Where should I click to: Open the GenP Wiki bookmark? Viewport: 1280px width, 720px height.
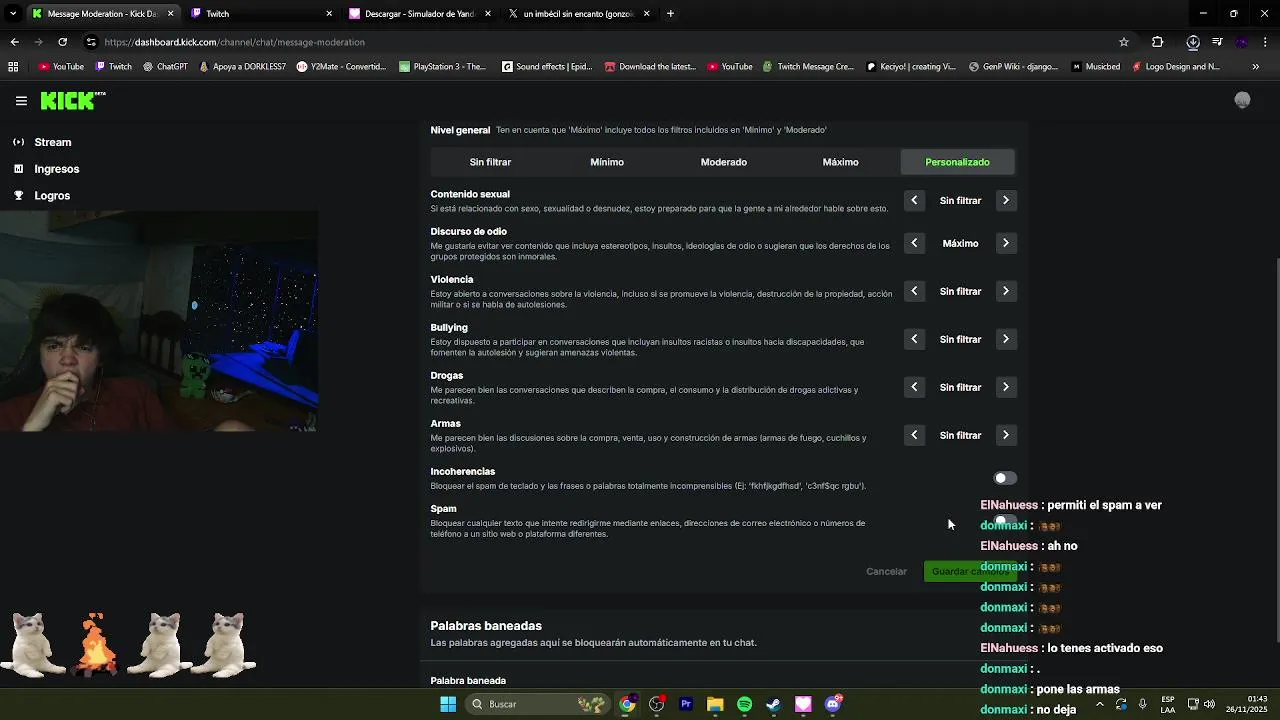click(1013, 67)
